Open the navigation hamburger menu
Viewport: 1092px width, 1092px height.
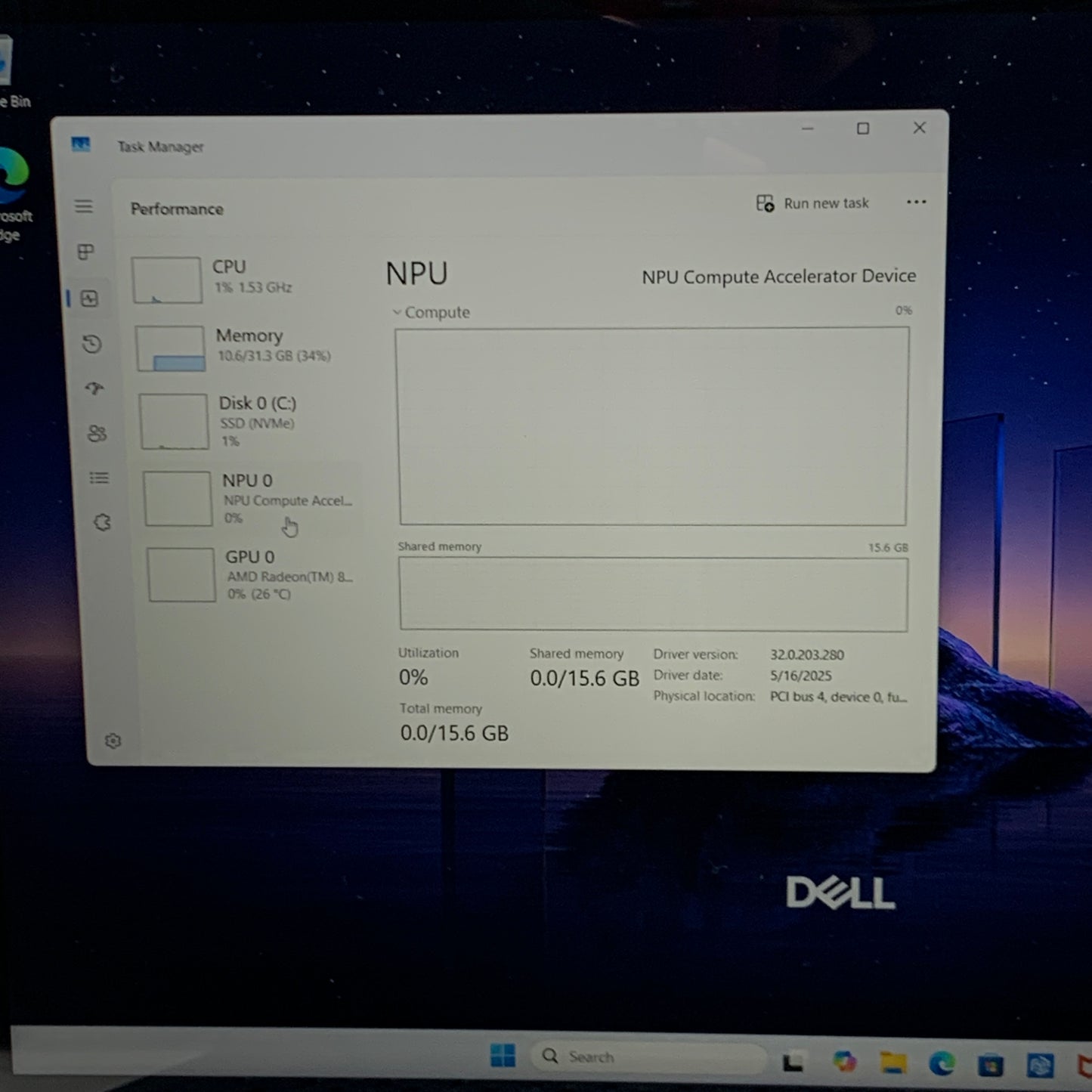click(84, 206)
